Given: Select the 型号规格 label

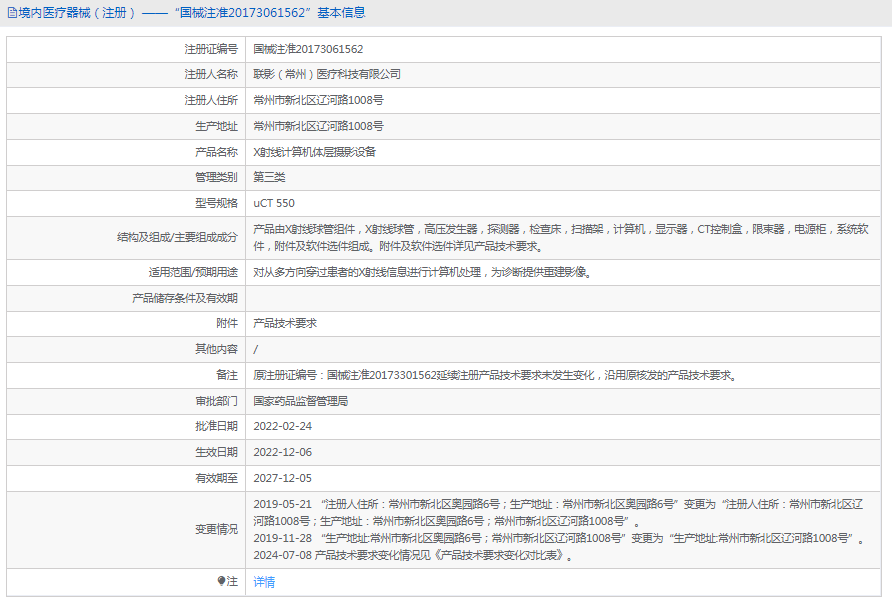Looking at the screenshot, I should pos(216,203).
